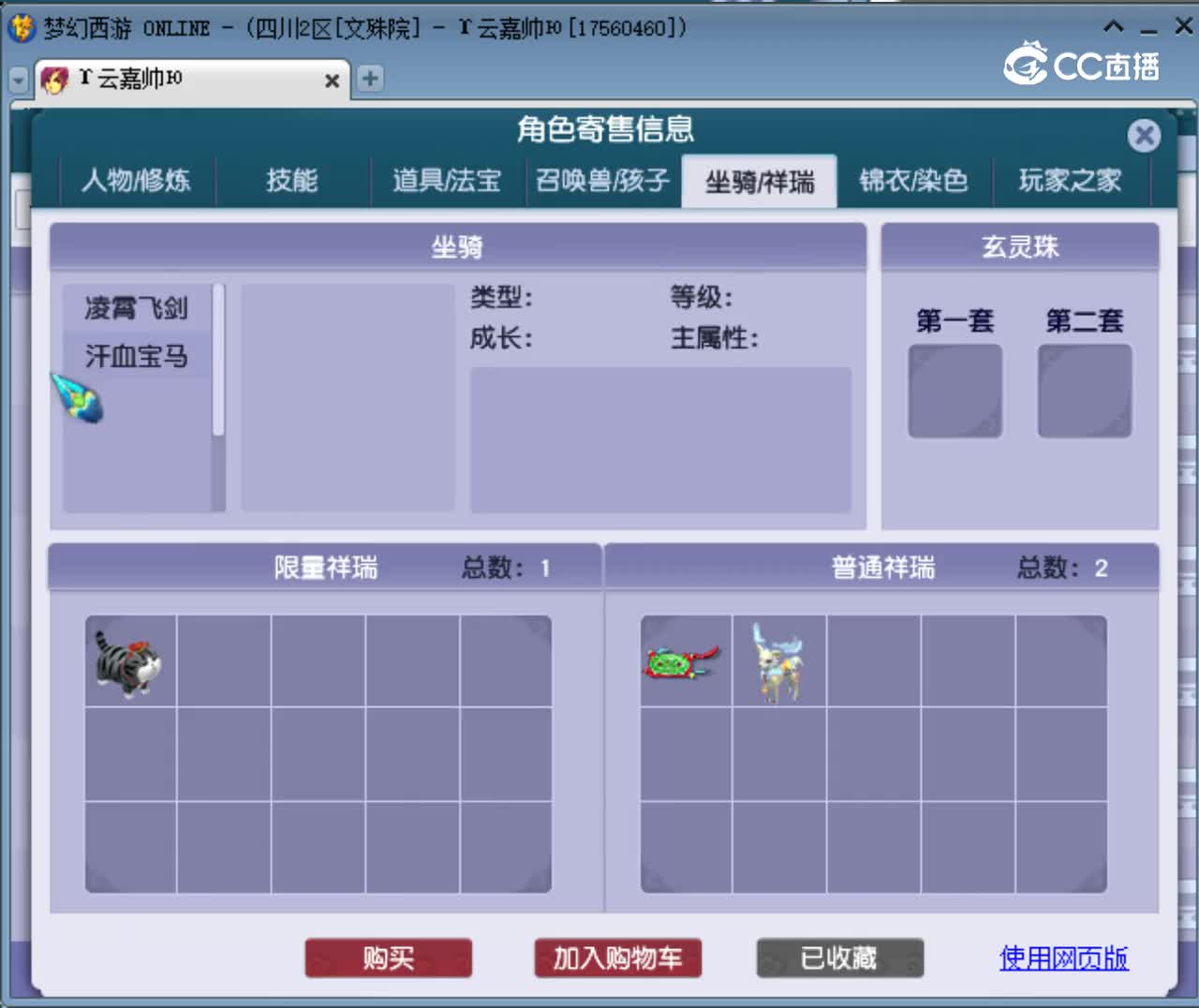Switch to the 锦衣/染色 tab
This screenshot has height=1008, width=1199.
[914, 180]
